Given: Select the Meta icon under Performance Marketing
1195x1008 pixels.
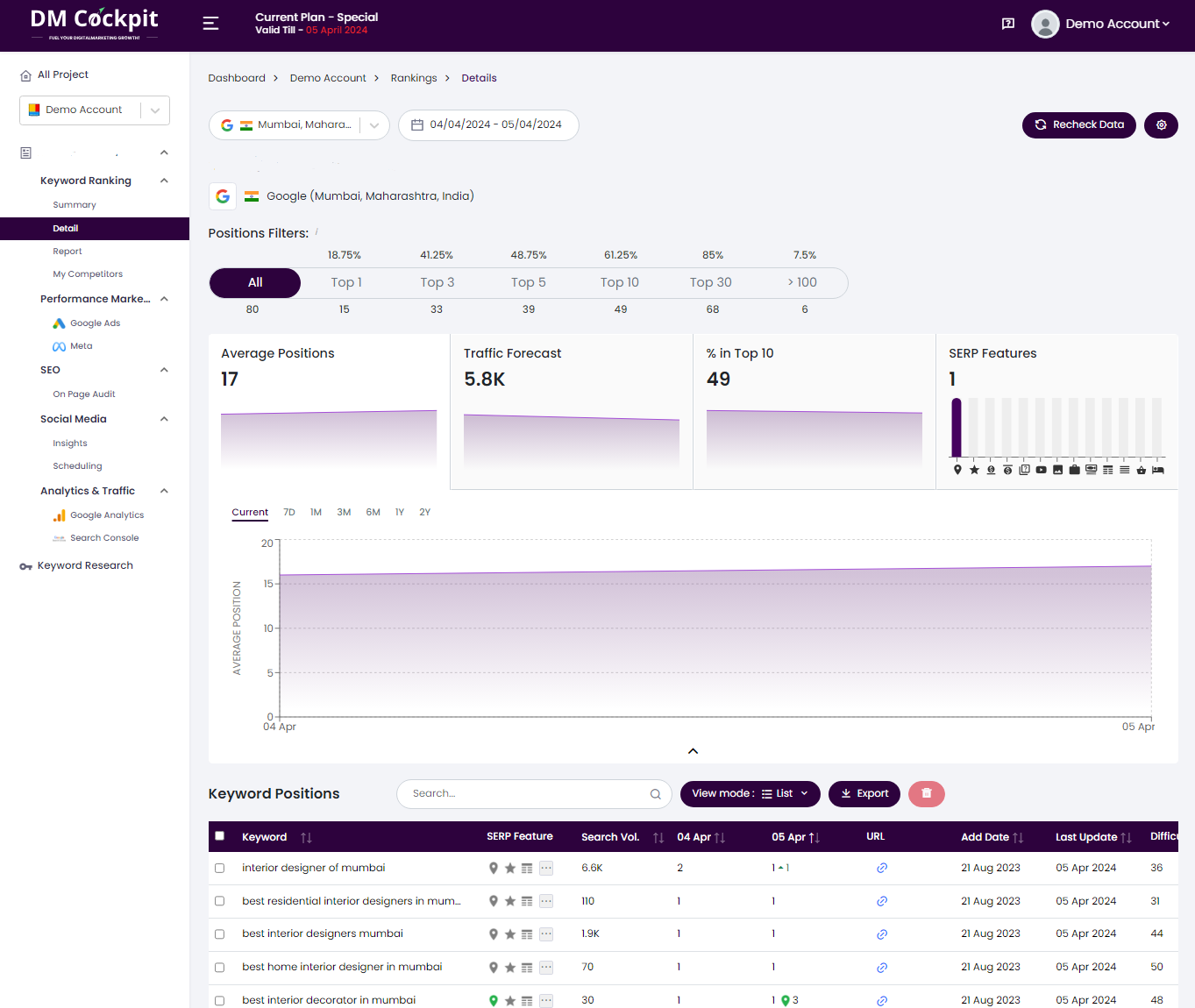Looking at the screenshot, I should click(58, 345).
